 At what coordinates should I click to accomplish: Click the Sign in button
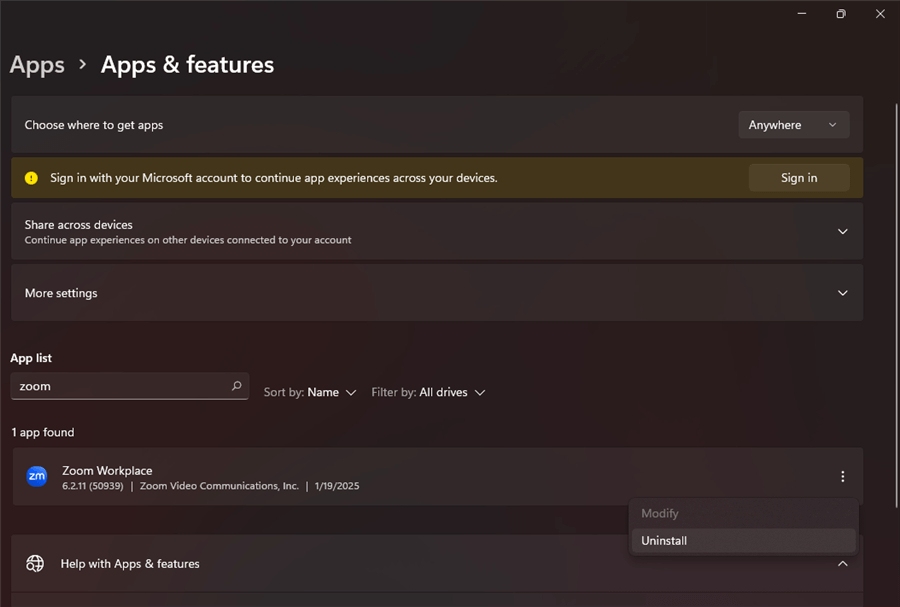798,178
